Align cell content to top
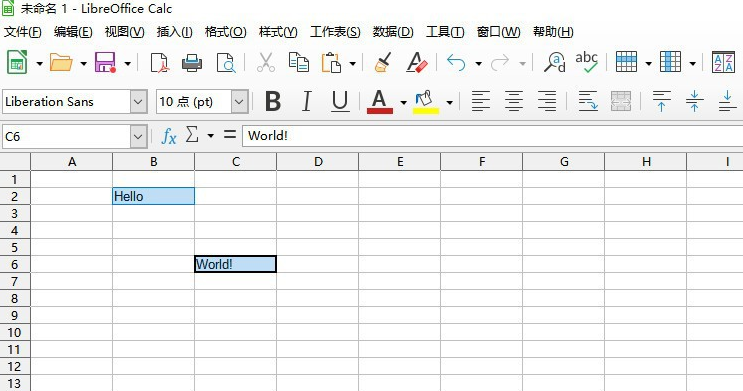The height and width of the screenshot is (391, 743). (661, 101)
